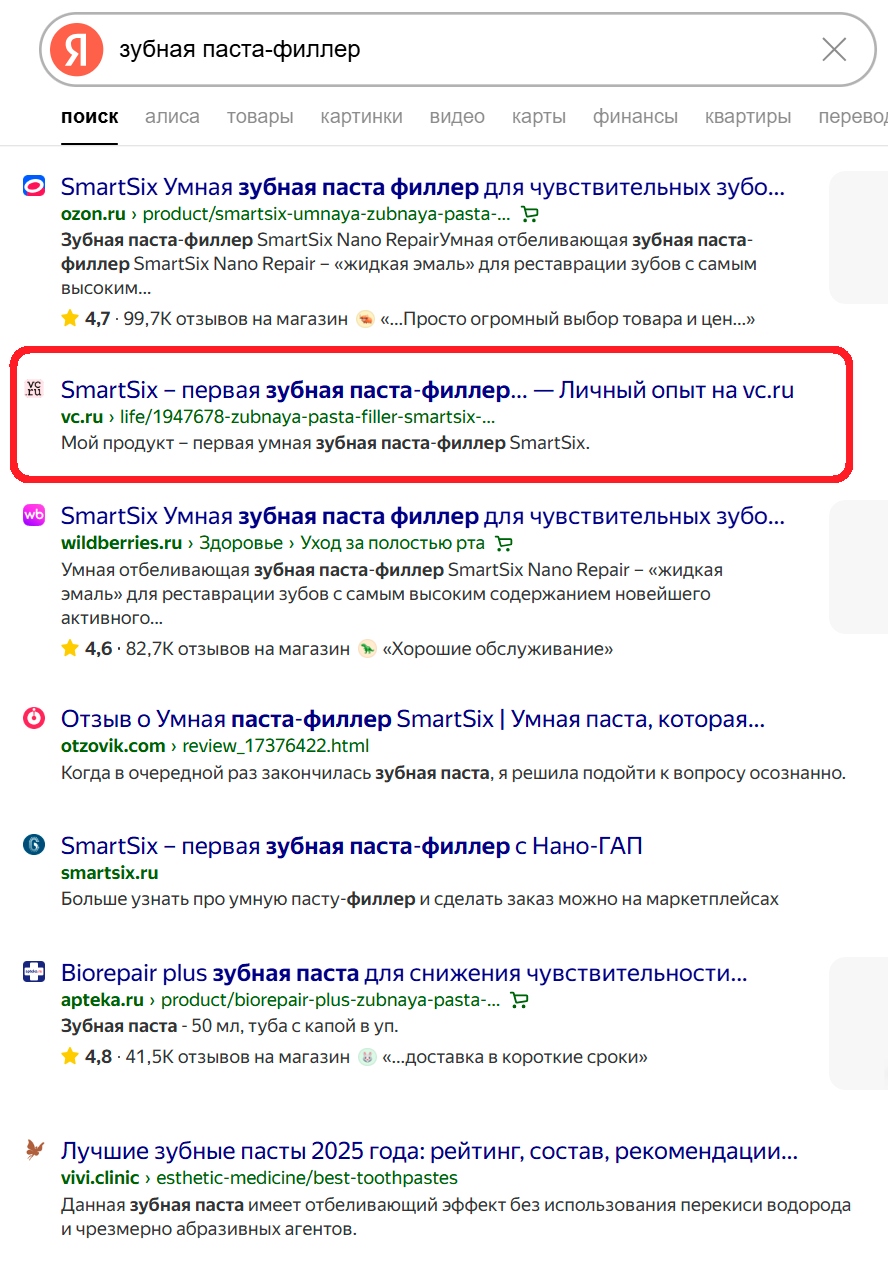Open the «...доставка в короткие сроки» review snippet
The image size is (888, 1278).
[515, 1057]
